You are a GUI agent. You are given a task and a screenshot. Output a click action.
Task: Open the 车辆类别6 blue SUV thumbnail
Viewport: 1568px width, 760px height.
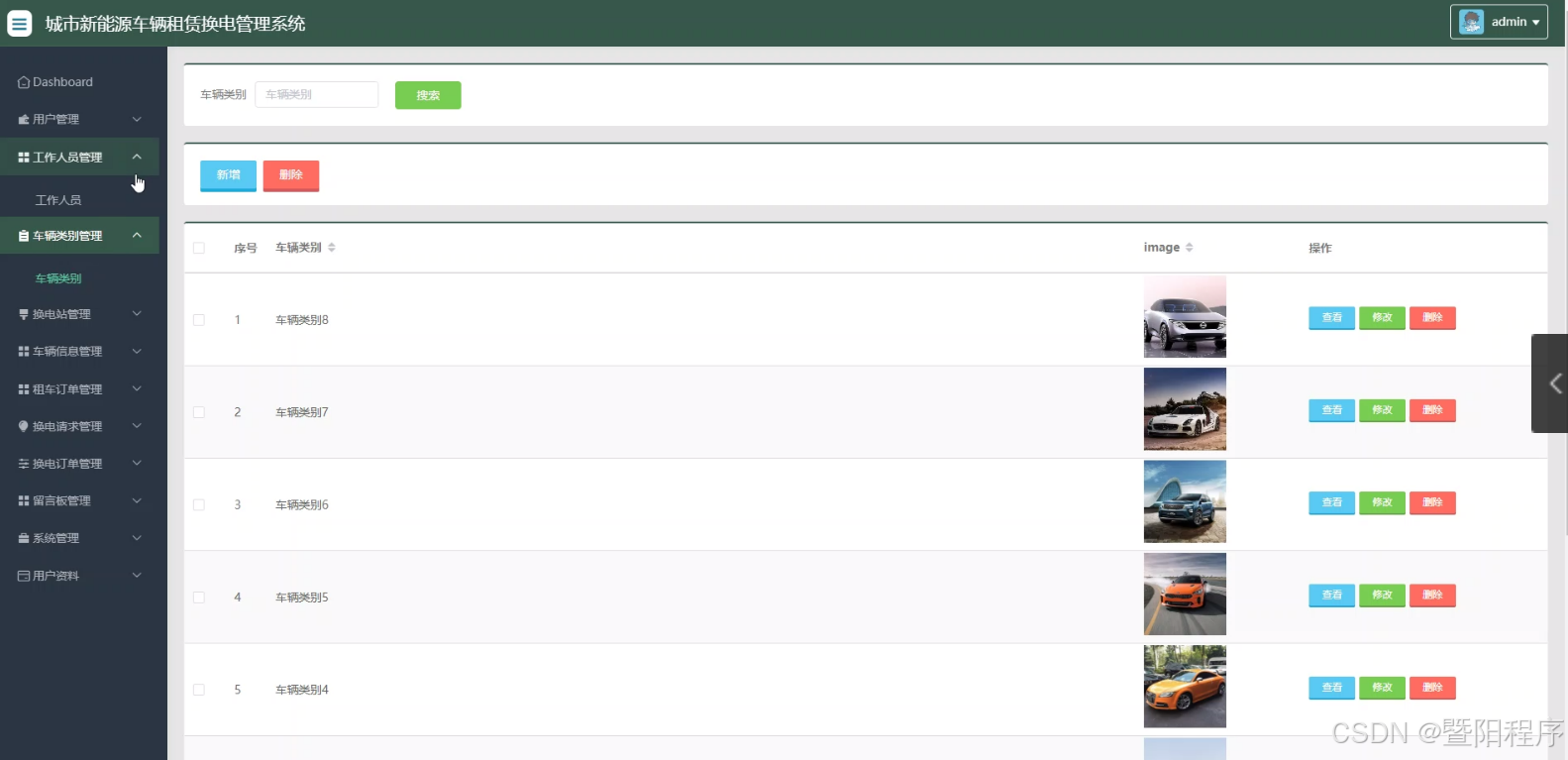tap(1185, 501)
